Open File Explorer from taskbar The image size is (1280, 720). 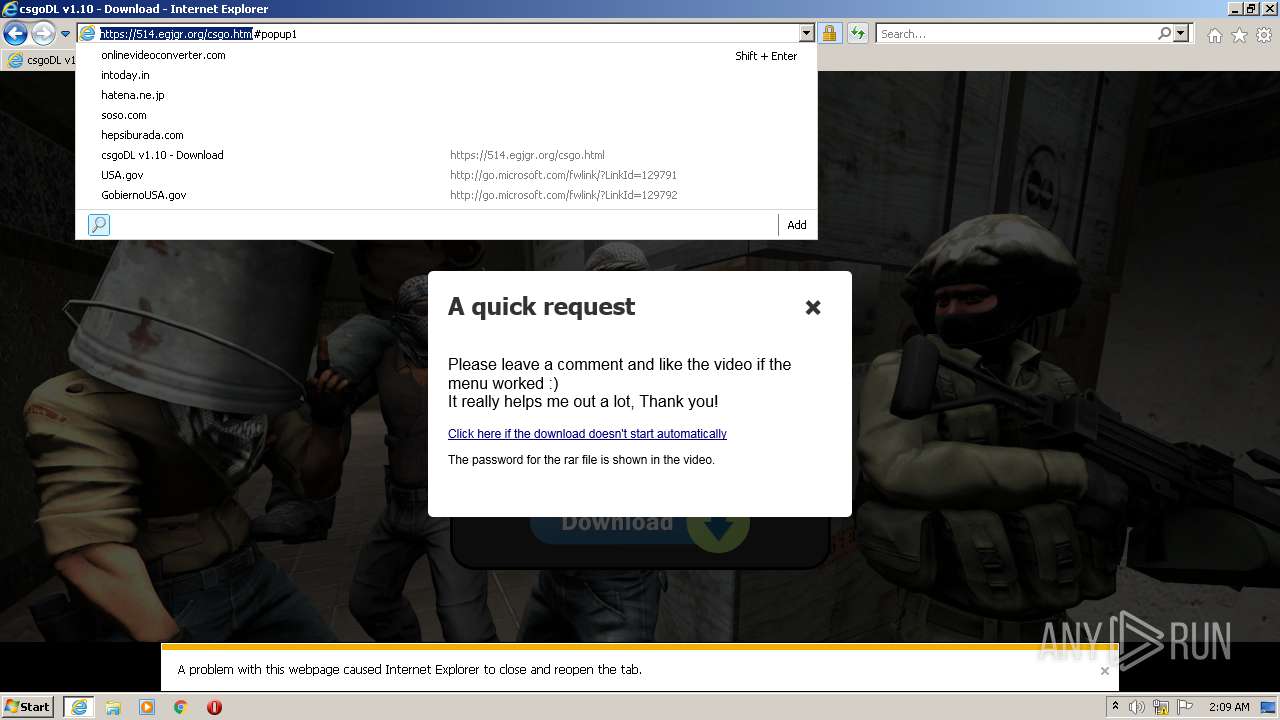(113, 707)
